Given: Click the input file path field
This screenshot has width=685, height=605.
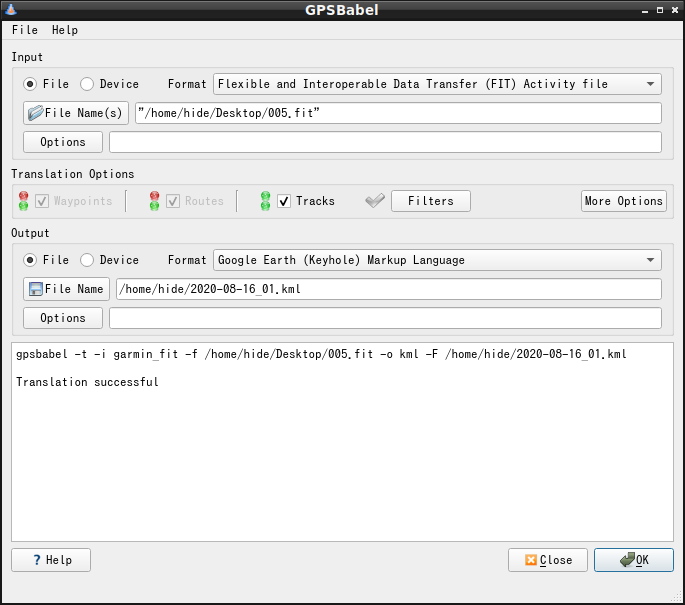Looking at the screenshot, I should 398,113.
